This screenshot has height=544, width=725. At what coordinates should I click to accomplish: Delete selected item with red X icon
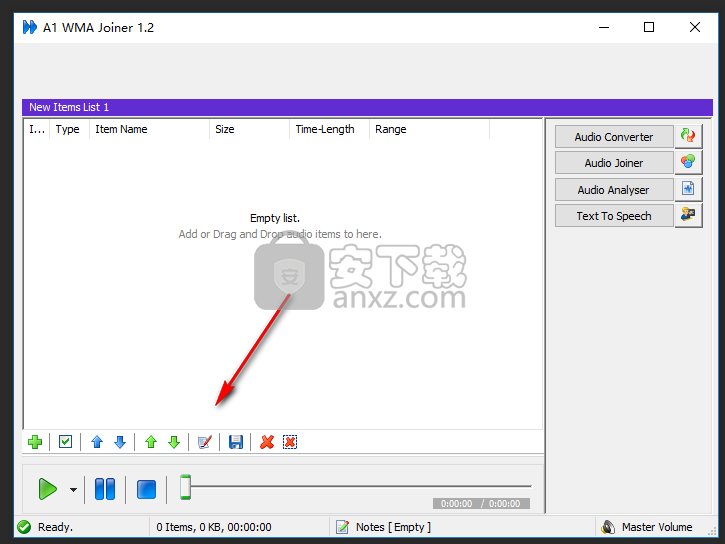click(x=267, y=442)
